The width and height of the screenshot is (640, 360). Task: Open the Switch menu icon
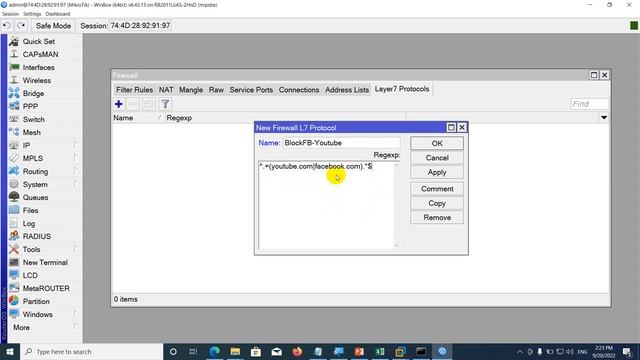point(14,119)
